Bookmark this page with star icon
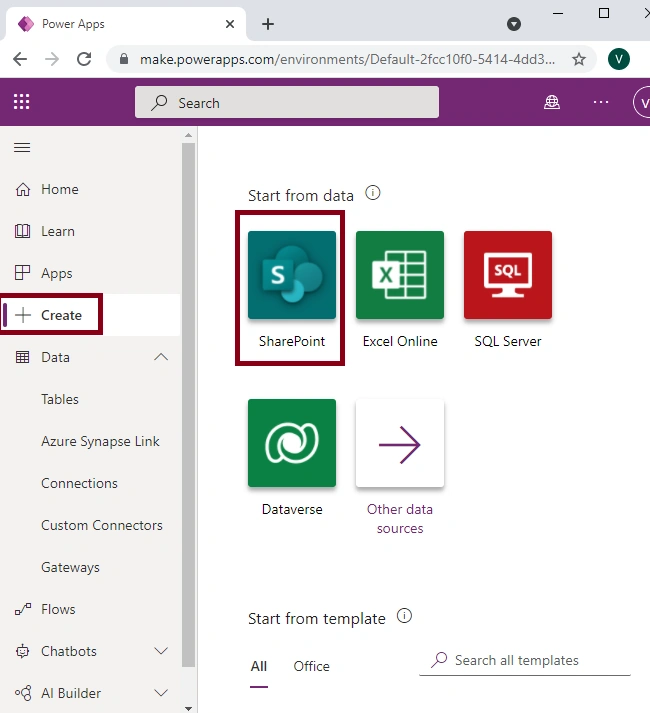The image size is (650, 713). point(579,59)
